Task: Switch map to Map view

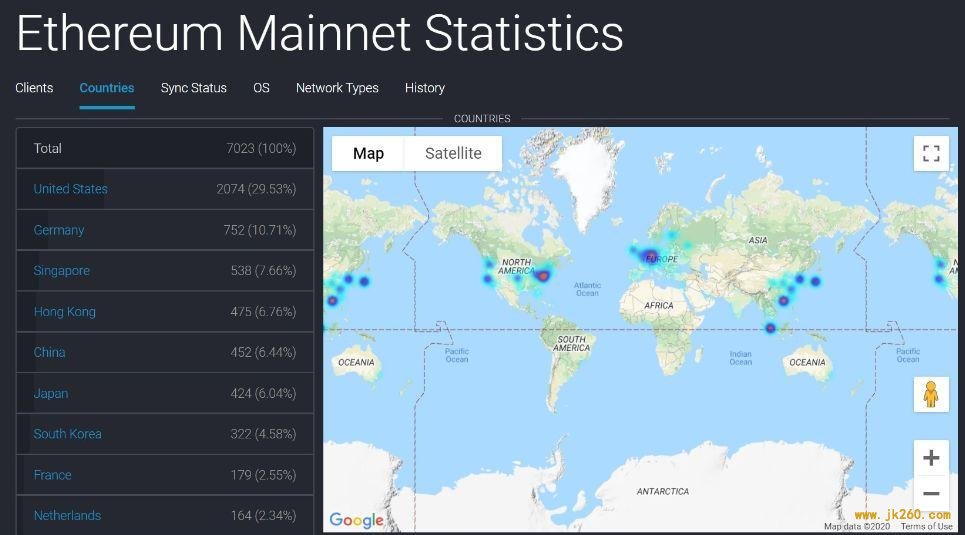Action: pos(368,153)
